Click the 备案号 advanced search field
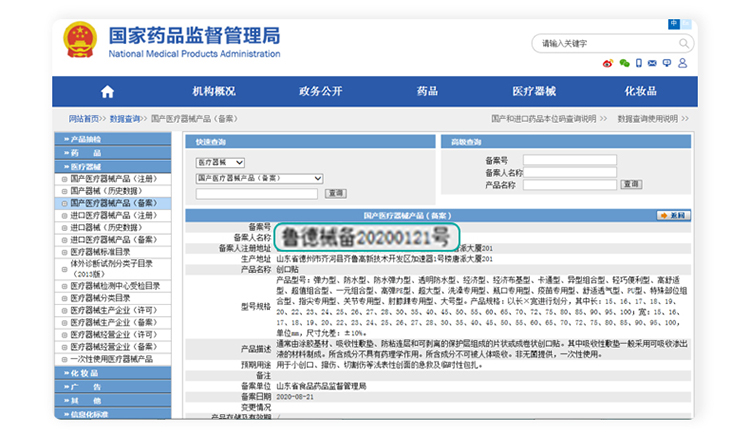Screen dimensions: 750x446 pos(569,160)
